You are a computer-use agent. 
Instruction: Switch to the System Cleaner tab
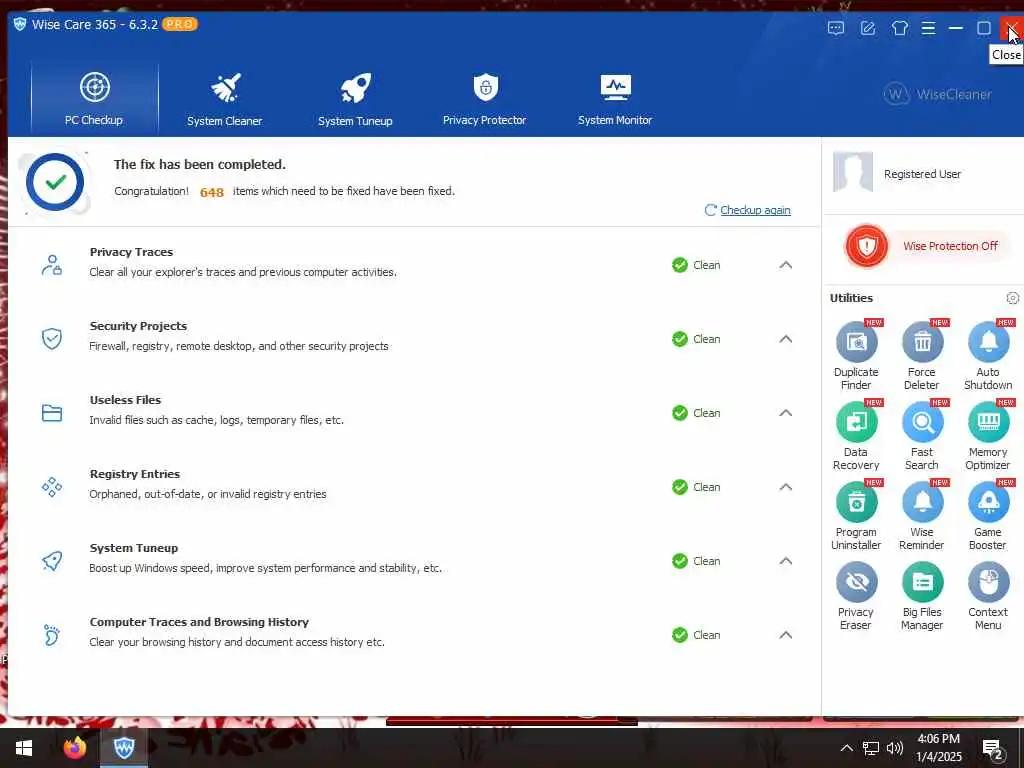225,99
